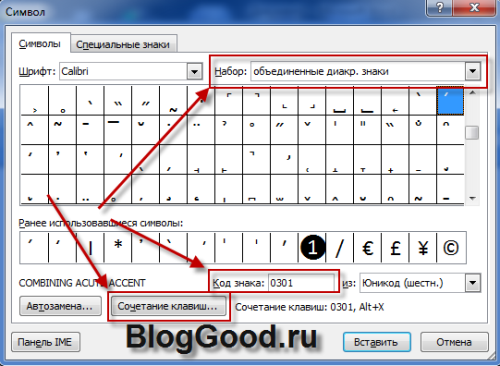Viewport: 500px width, 366px height.
Task: Choose the combining tilde in the second row
Action: click(x=62, y=130)
